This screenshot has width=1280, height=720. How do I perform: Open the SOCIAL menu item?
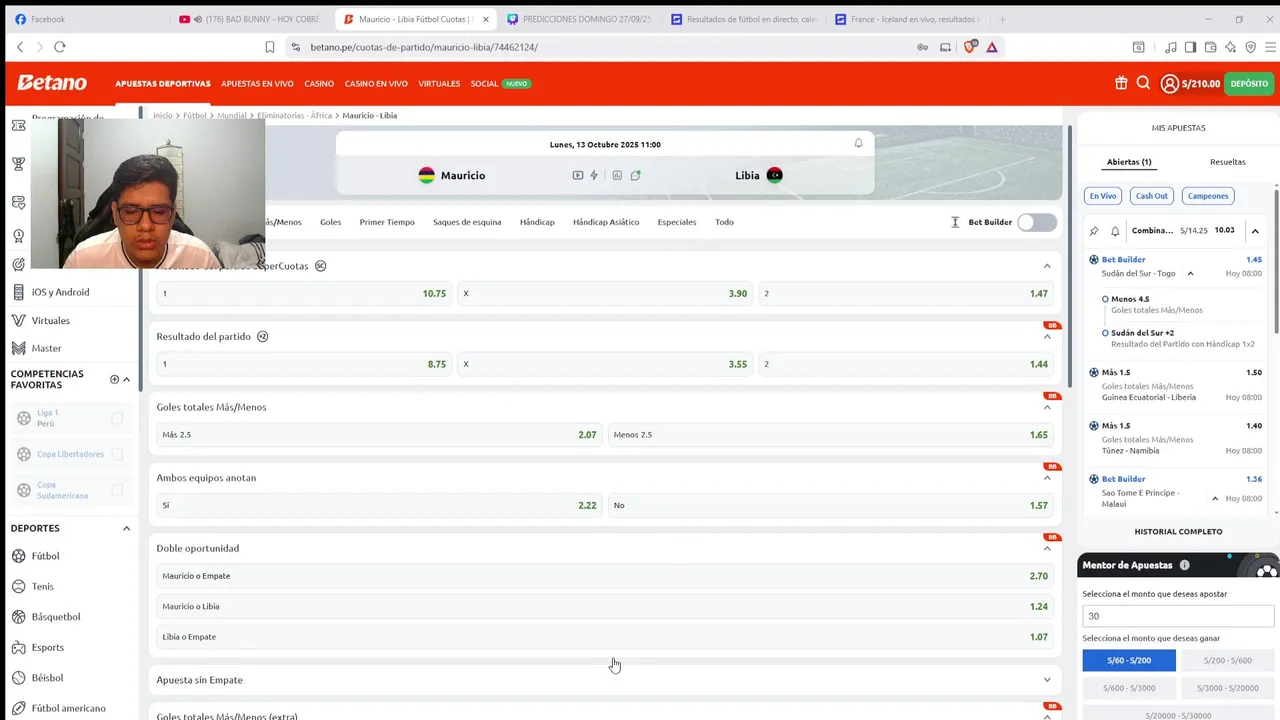pyautogui.click(x=484, y=84)
